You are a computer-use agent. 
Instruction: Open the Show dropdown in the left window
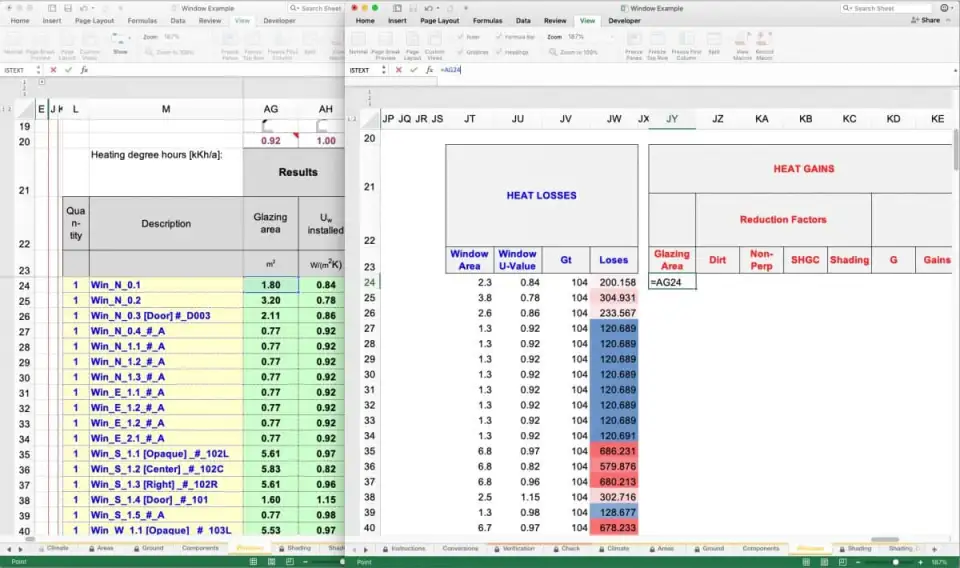click(120, 44)
